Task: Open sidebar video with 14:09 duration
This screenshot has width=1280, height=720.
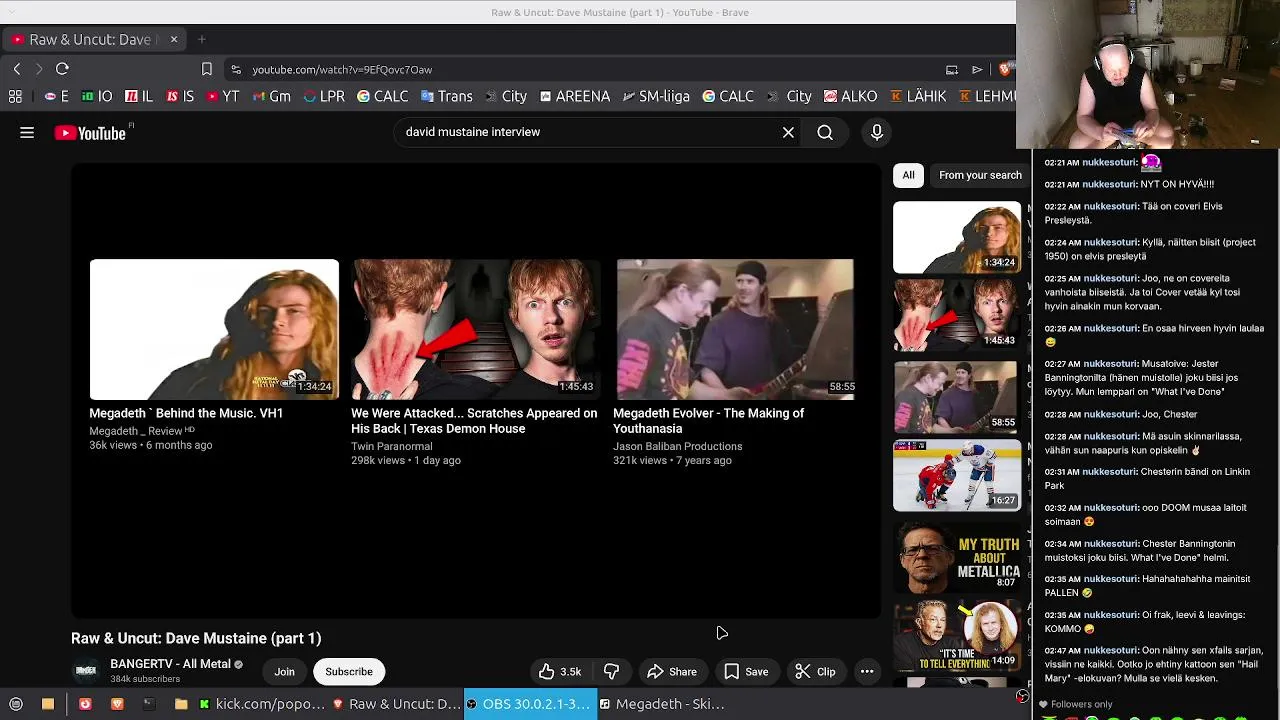Action: click(957, 634)
